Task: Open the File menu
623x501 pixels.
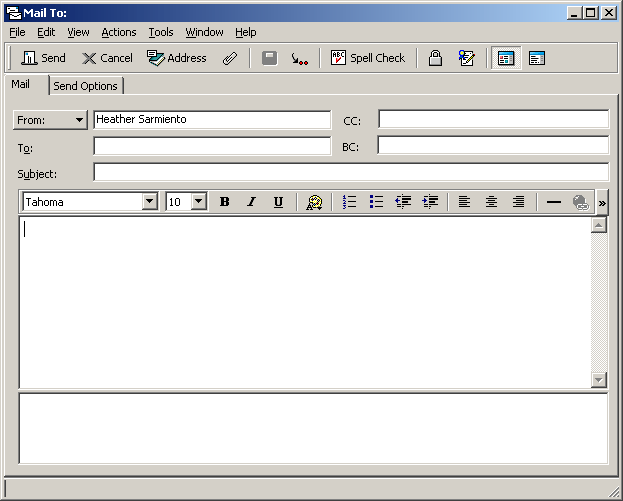Action: tap(17, 32)
